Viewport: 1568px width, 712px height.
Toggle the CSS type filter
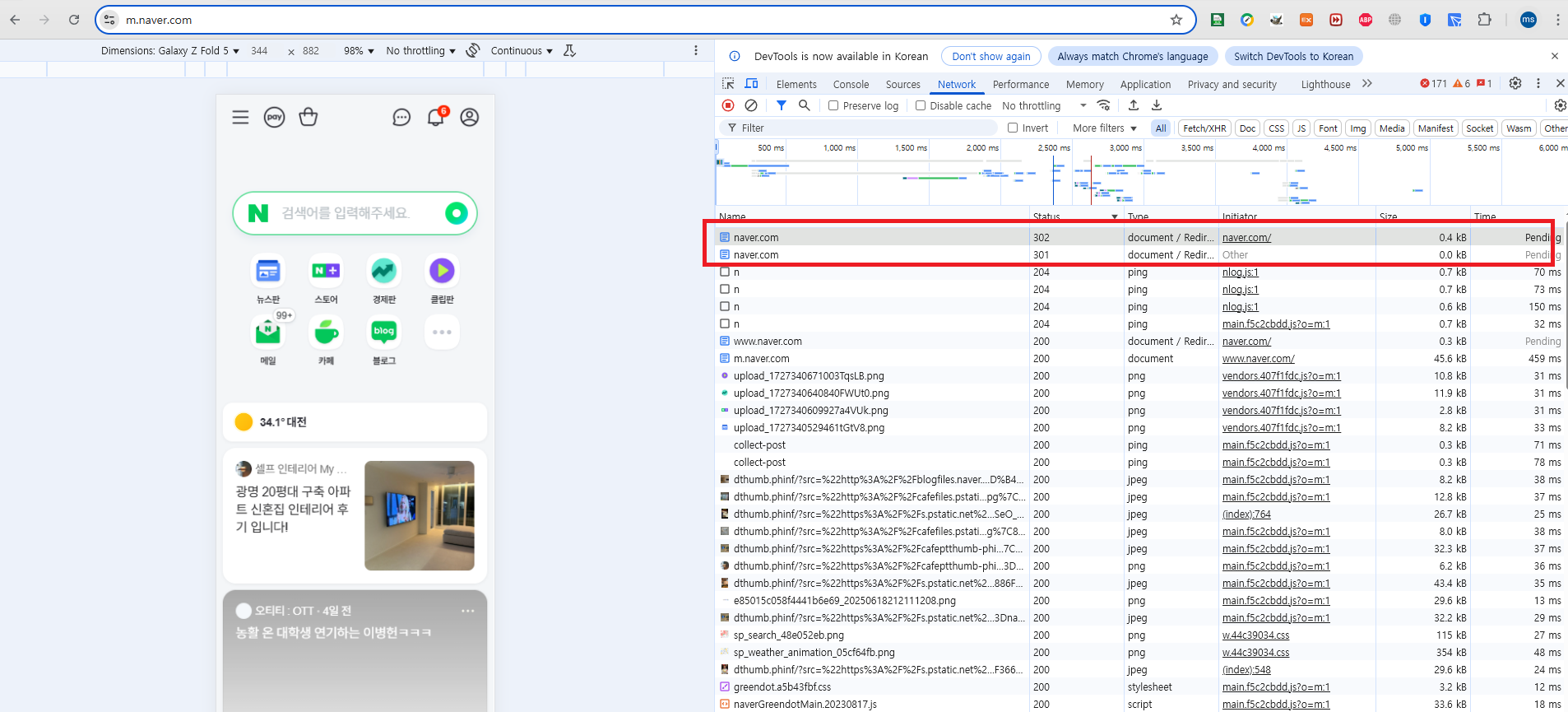coord(1277,128)
